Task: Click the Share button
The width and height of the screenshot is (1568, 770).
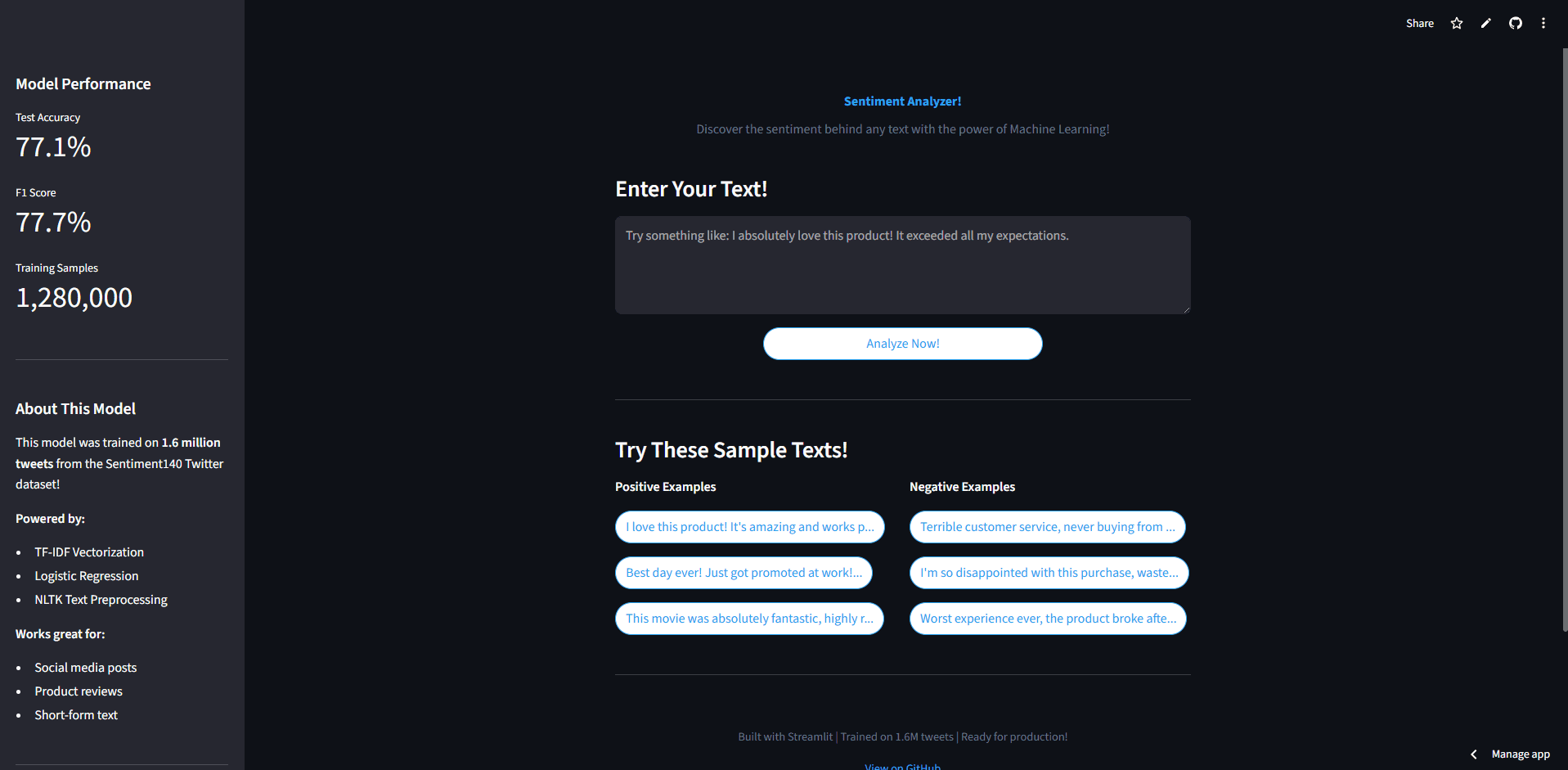Action: tap(1420, 23)
